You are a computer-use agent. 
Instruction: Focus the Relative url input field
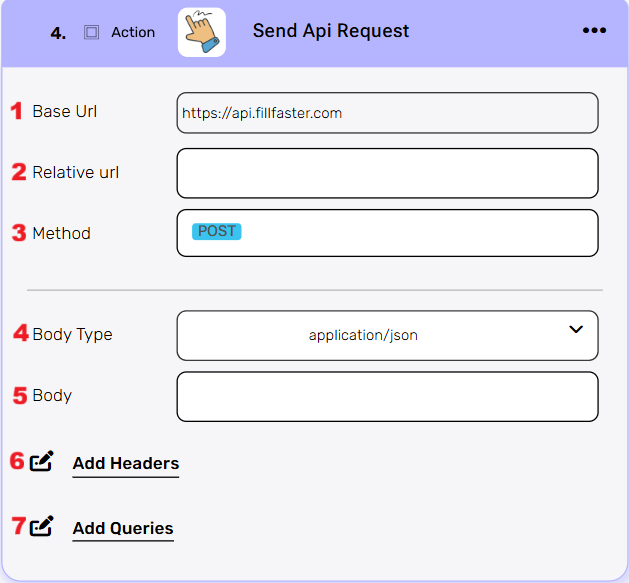387,173
